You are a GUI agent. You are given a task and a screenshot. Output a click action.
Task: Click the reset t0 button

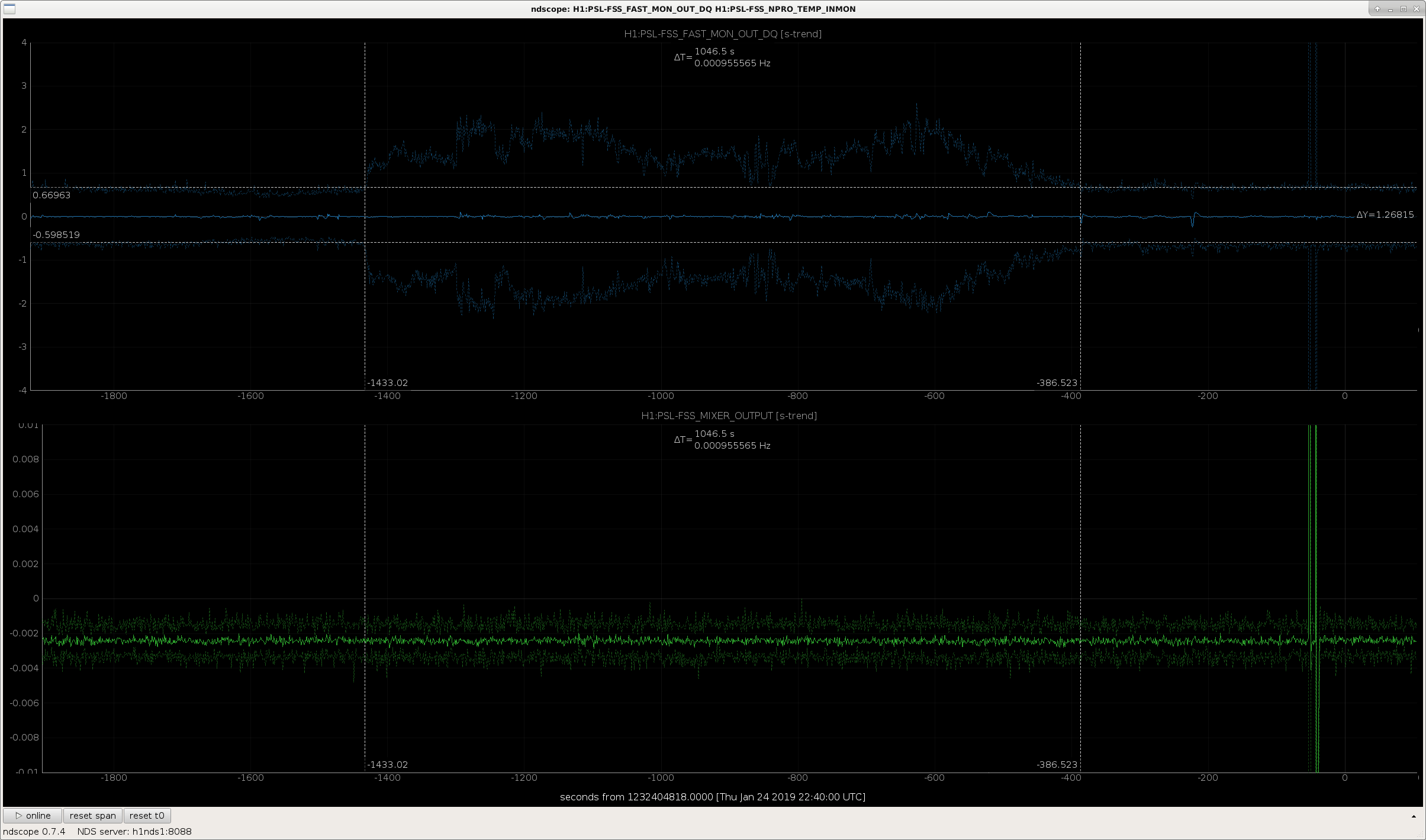tap(147, 816)
